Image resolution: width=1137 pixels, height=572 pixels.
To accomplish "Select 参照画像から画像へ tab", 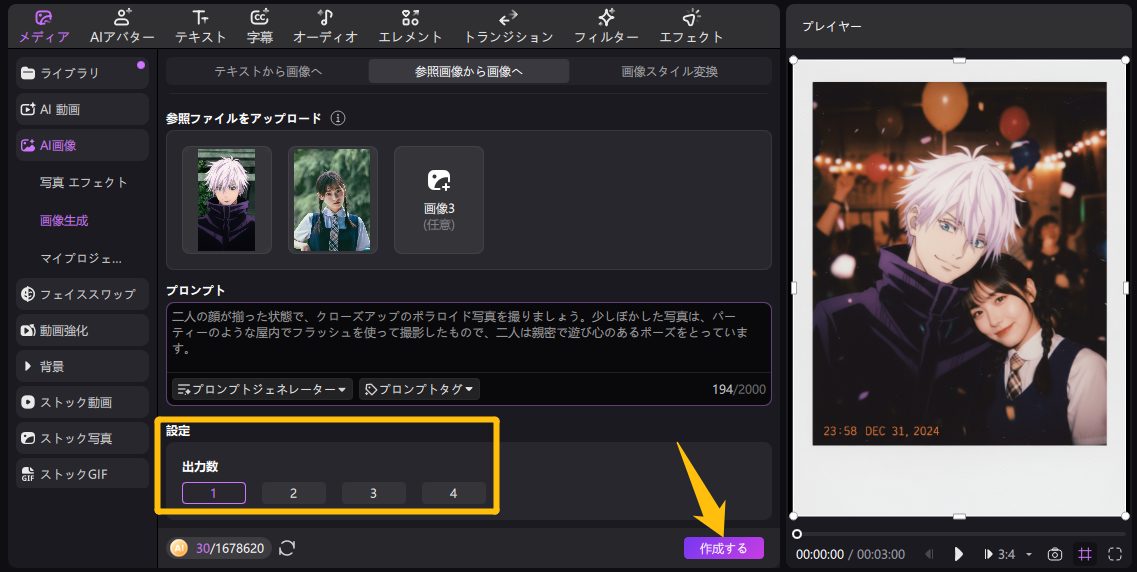I will (x=468, y=71).
